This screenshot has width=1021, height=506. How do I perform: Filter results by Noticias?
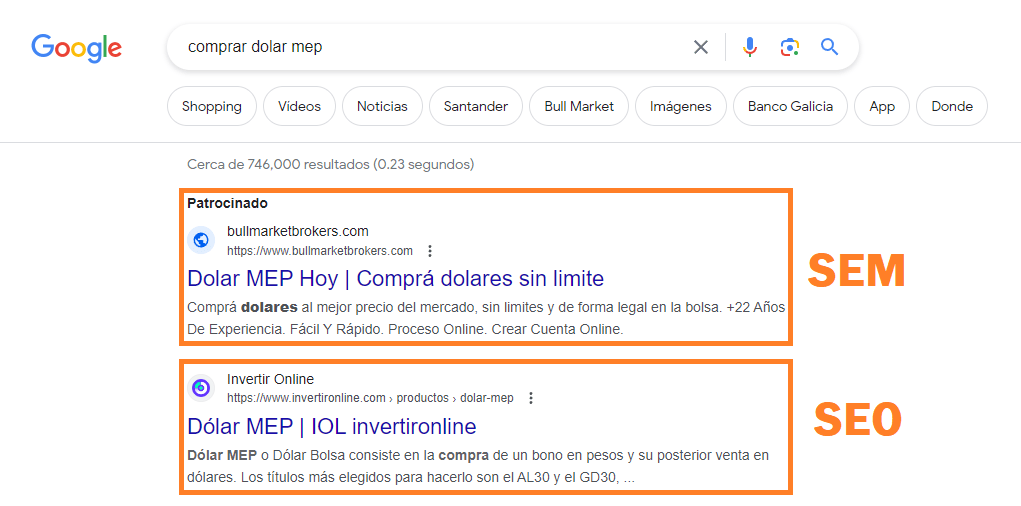coord(382,106)
